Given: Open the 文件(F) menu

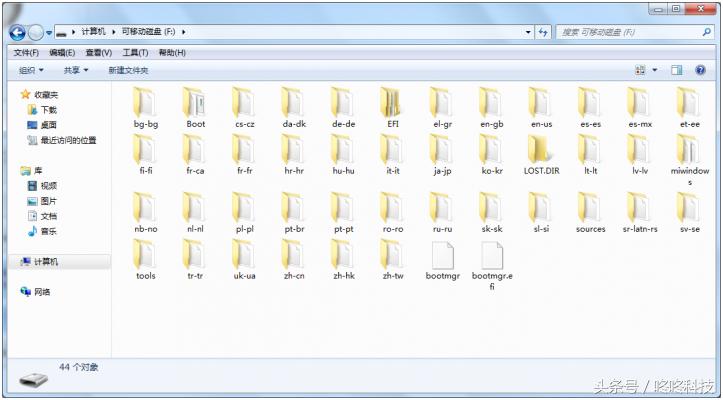Looking at the screenshot, I should click(26, 53).
